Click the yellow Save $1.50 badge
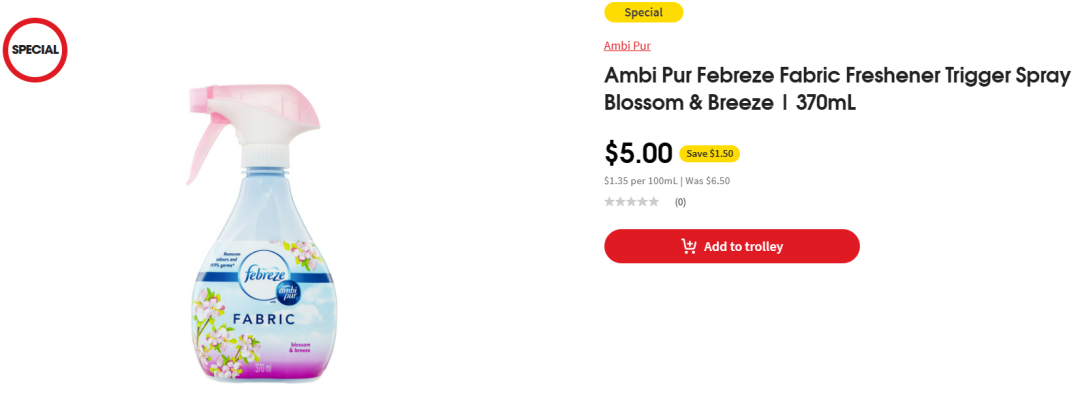The width and height of the screenshot is (1080, 399). pos(709,154)
